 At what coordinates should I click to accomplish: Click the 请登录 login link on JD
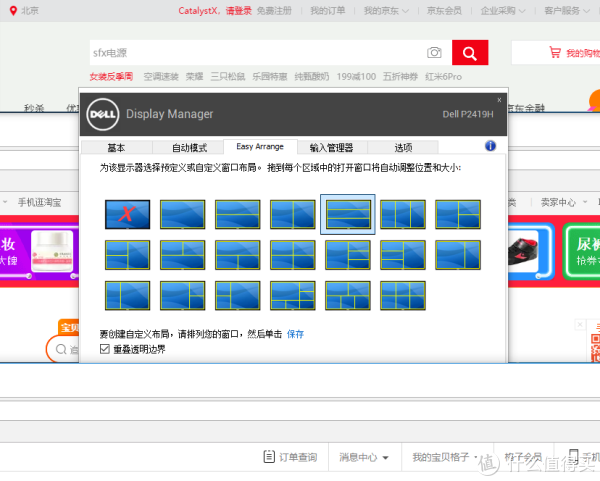(x=238, y=11)
